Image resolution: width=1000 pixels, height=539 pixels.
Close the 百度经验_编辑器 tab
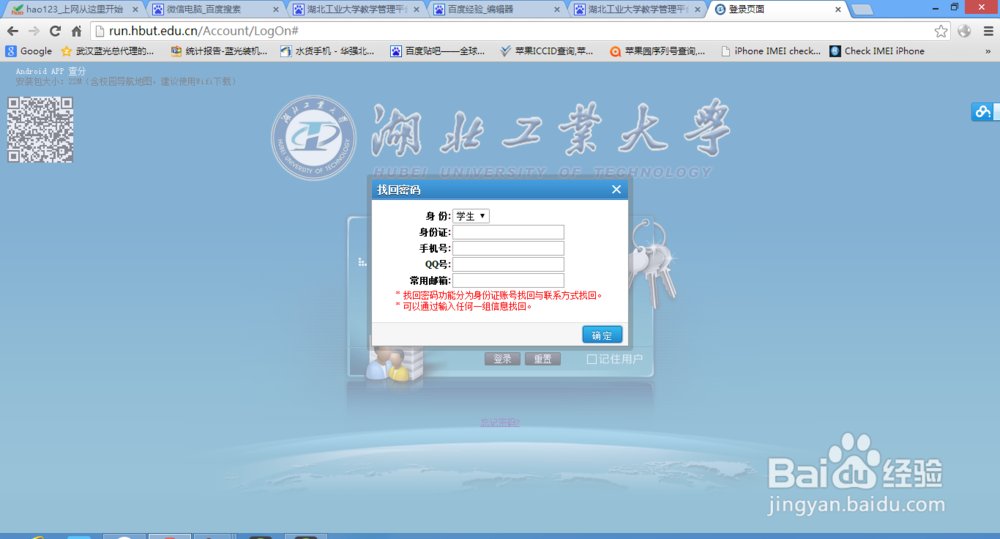point(557,10)
